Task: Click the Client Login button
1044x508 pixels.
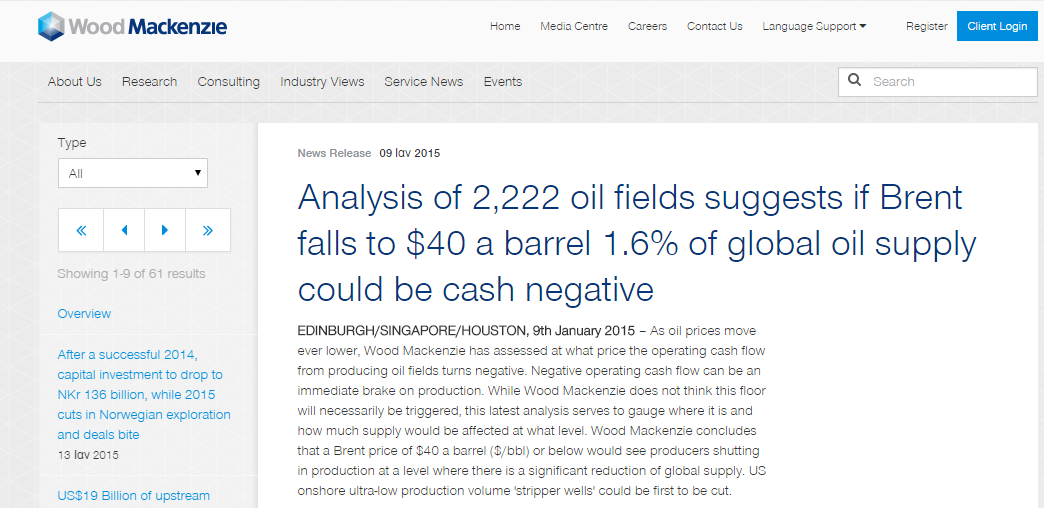Action: click(x=997, y=26)
